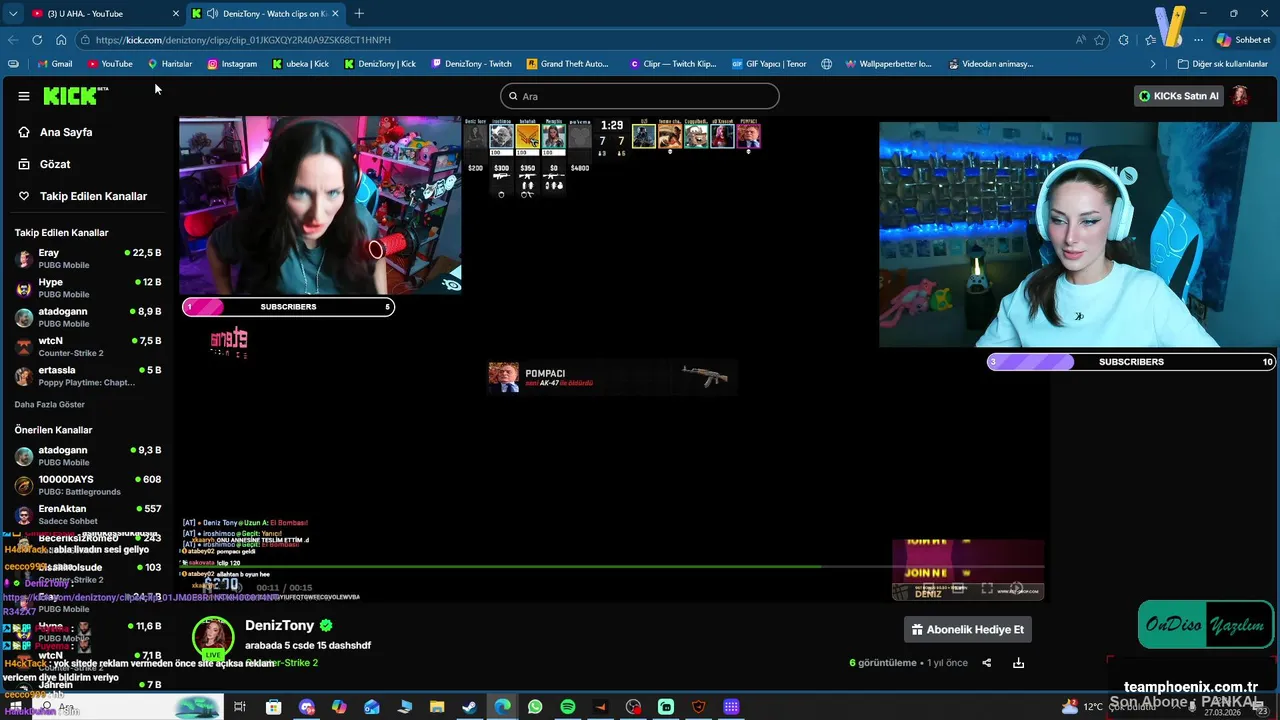Expand the bookmarks bar overflow chevron

coord(1153,64)
